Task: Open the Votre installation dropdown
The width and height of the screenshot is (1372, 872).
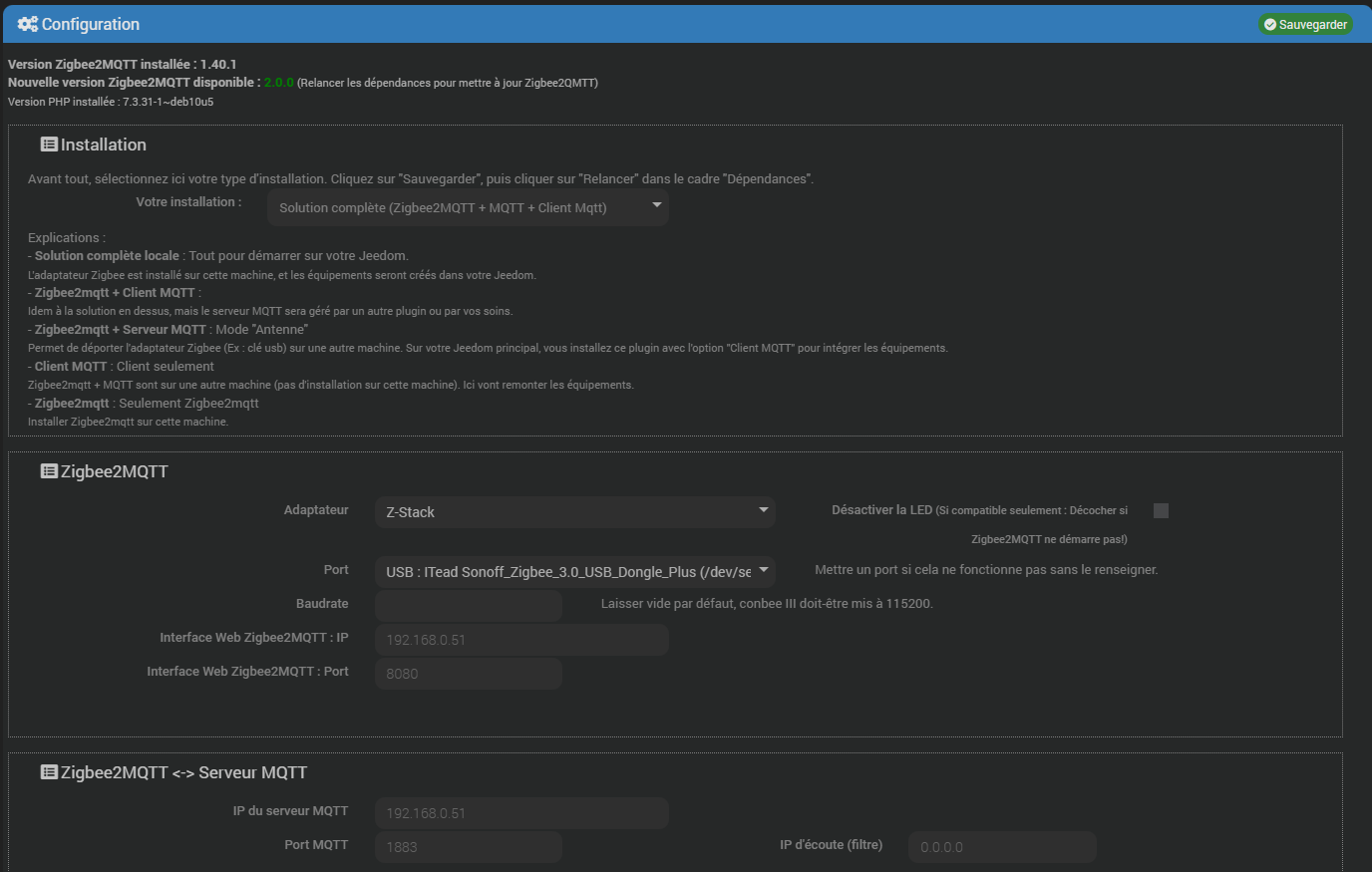Action: click(468, 207)
